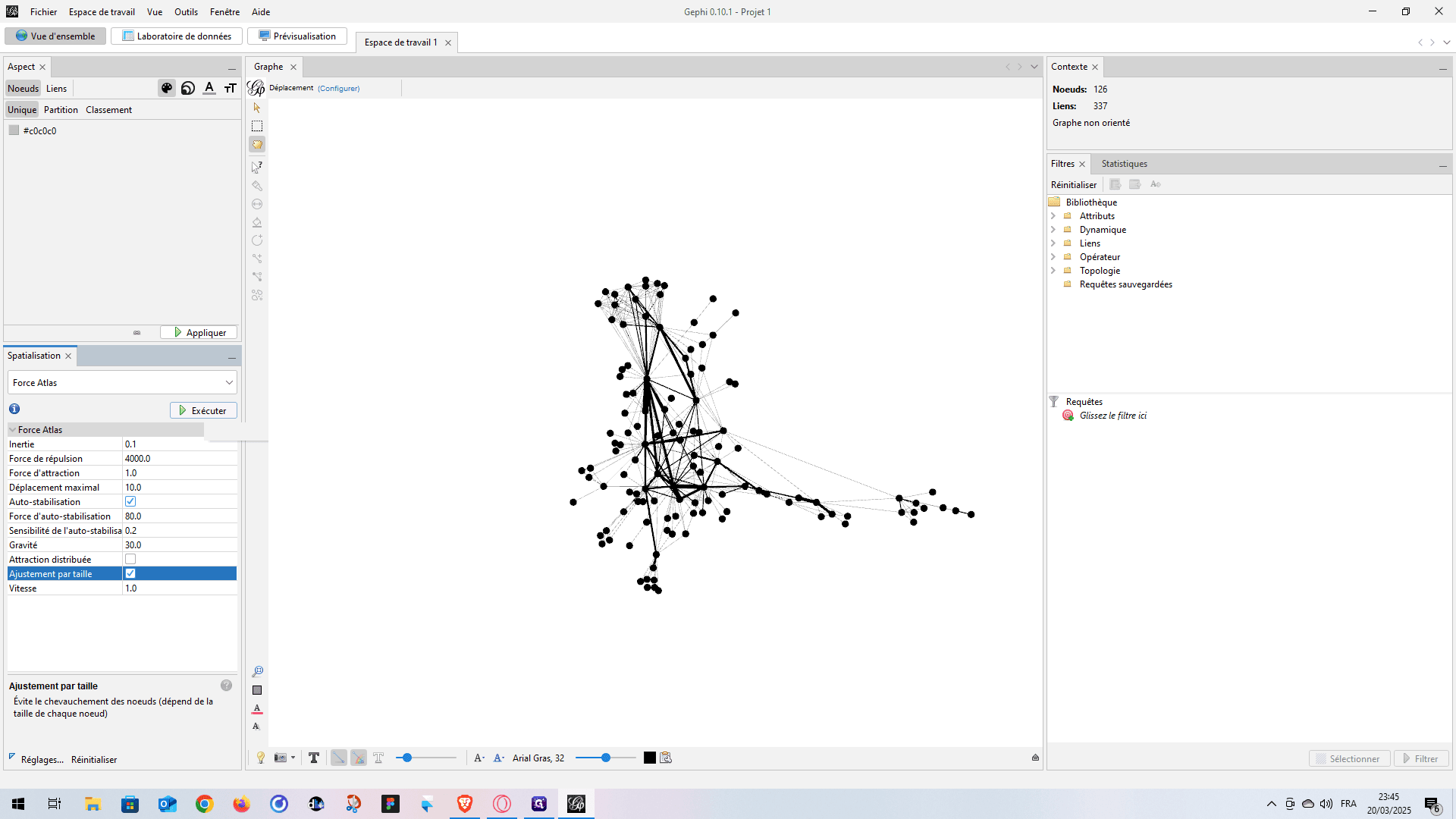Viewport: 1456px width, 819px height.
Task: Uncheck the Ajustement par taille checkbox
Action: point(130,573)
